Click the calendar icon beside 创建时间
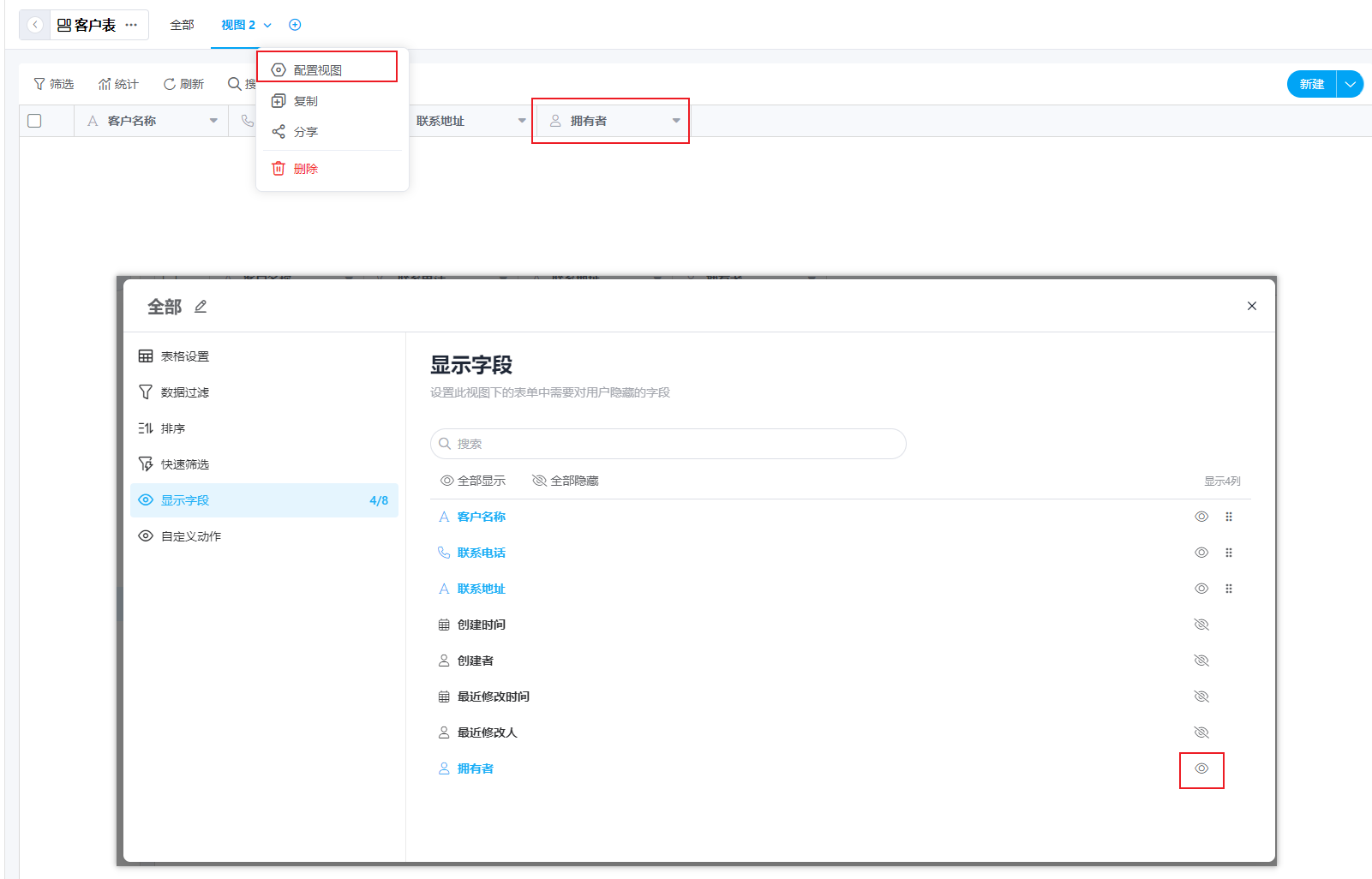 point(444,625)
